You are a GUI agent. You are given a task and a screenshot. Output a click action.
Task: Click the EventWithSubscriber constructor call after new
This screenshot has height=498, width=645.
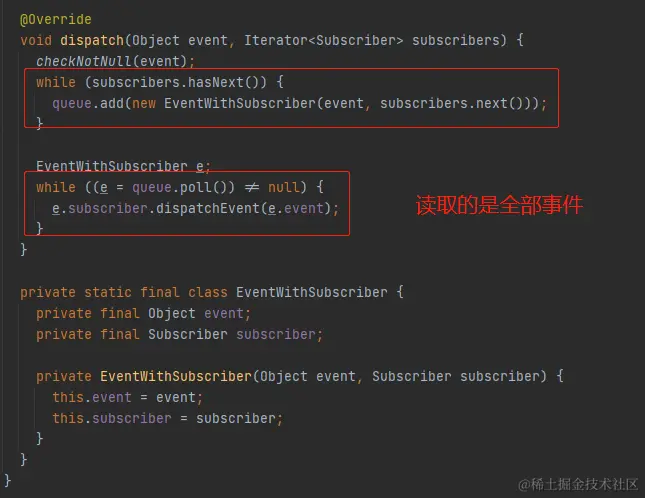(239, 103)
